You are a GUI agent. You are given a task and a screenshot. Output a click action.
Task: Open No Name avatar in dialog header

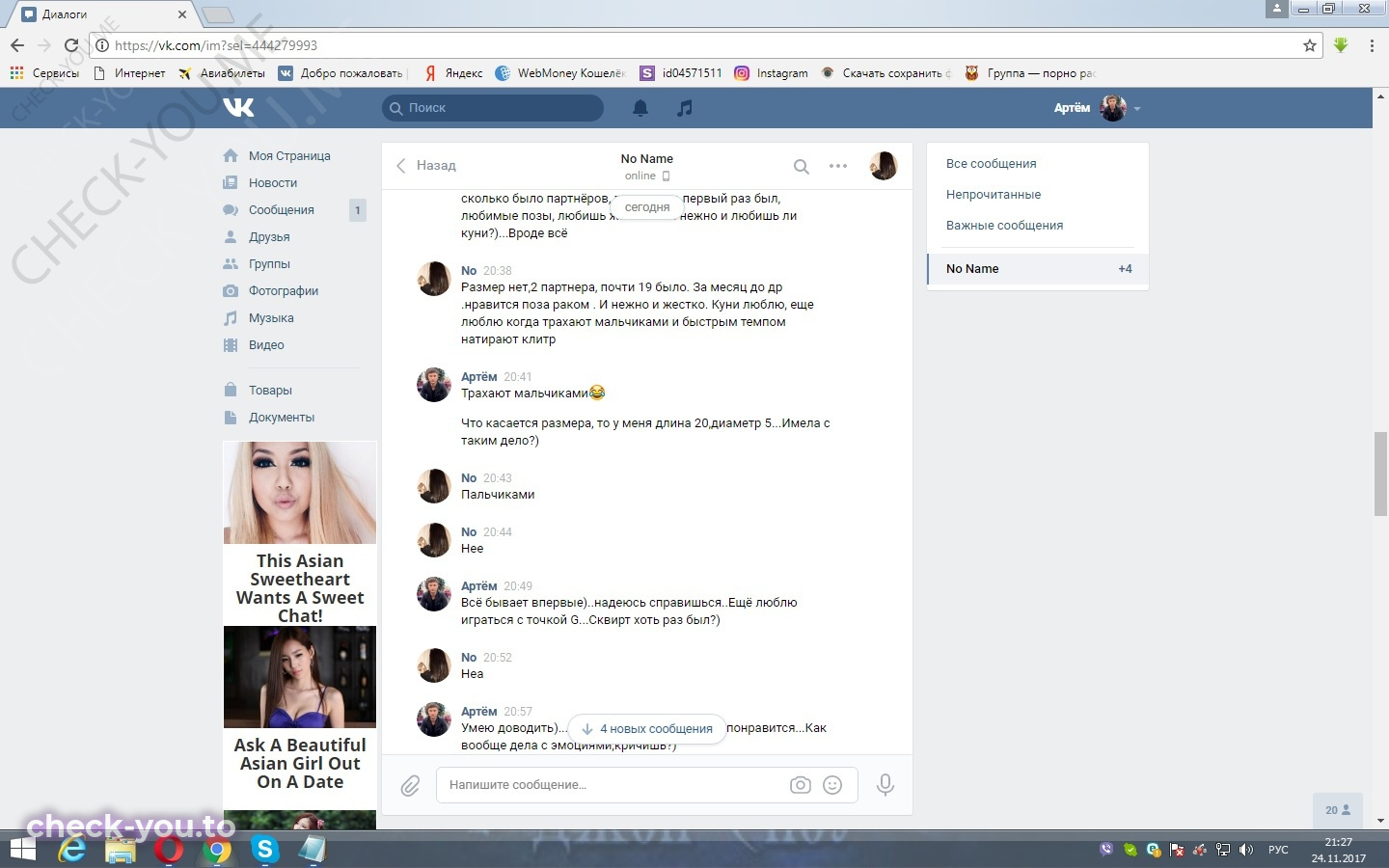884,166
